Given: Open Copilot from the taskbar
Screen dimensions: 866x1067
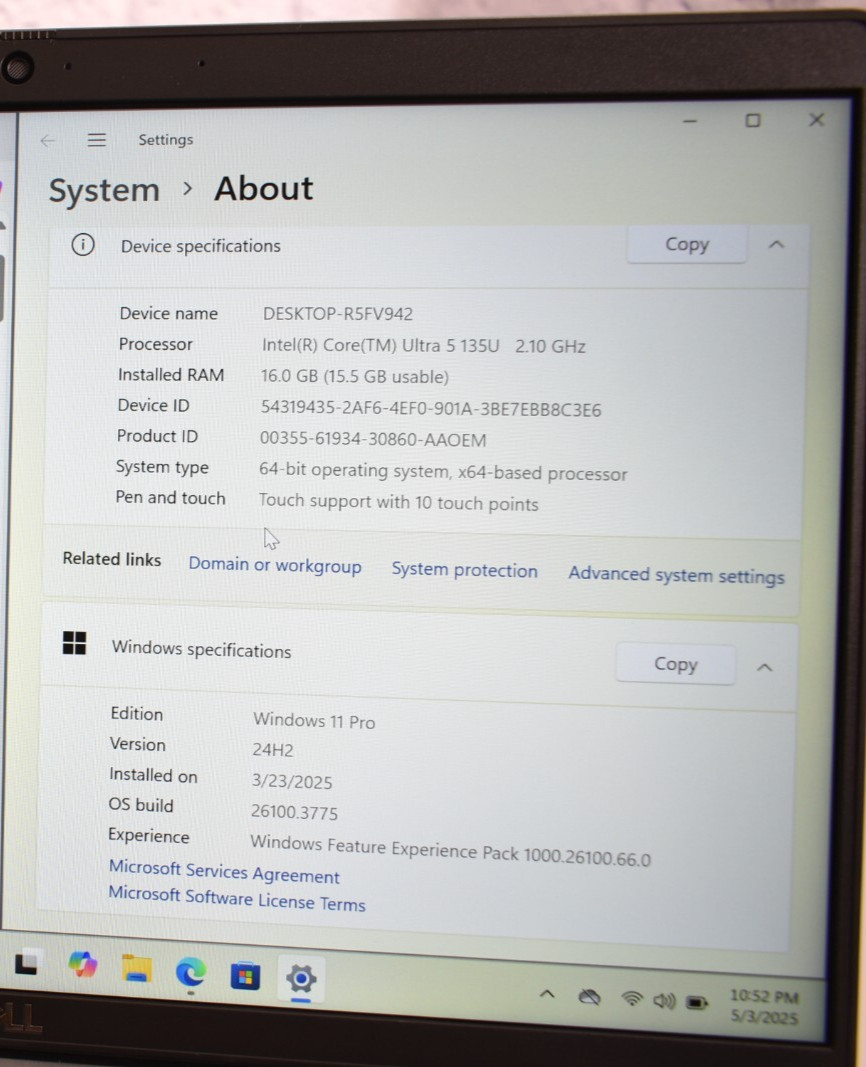Looking at the screenshot, I should pos(83,964).
